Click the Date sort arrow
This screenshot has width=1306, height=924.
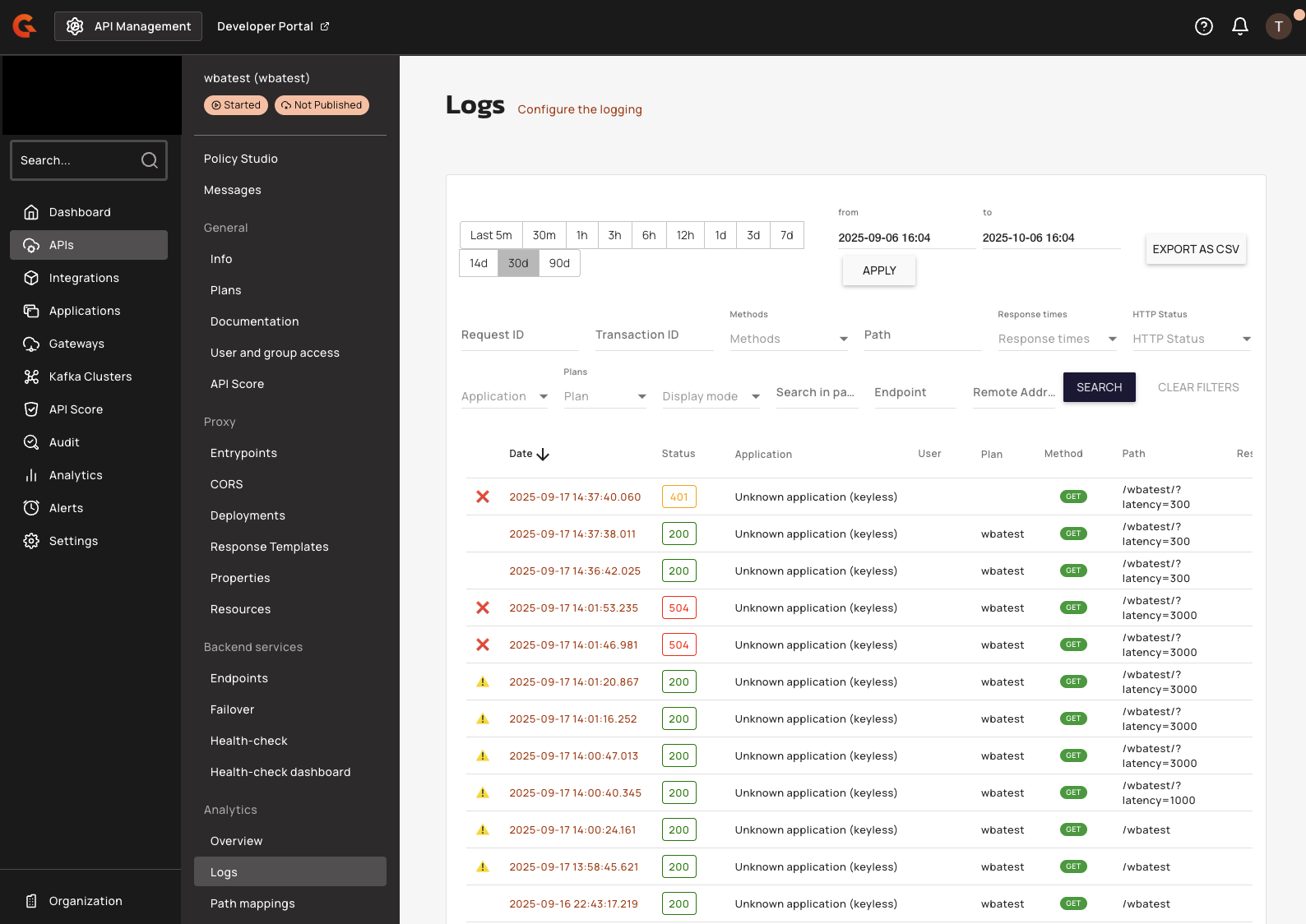543,455
